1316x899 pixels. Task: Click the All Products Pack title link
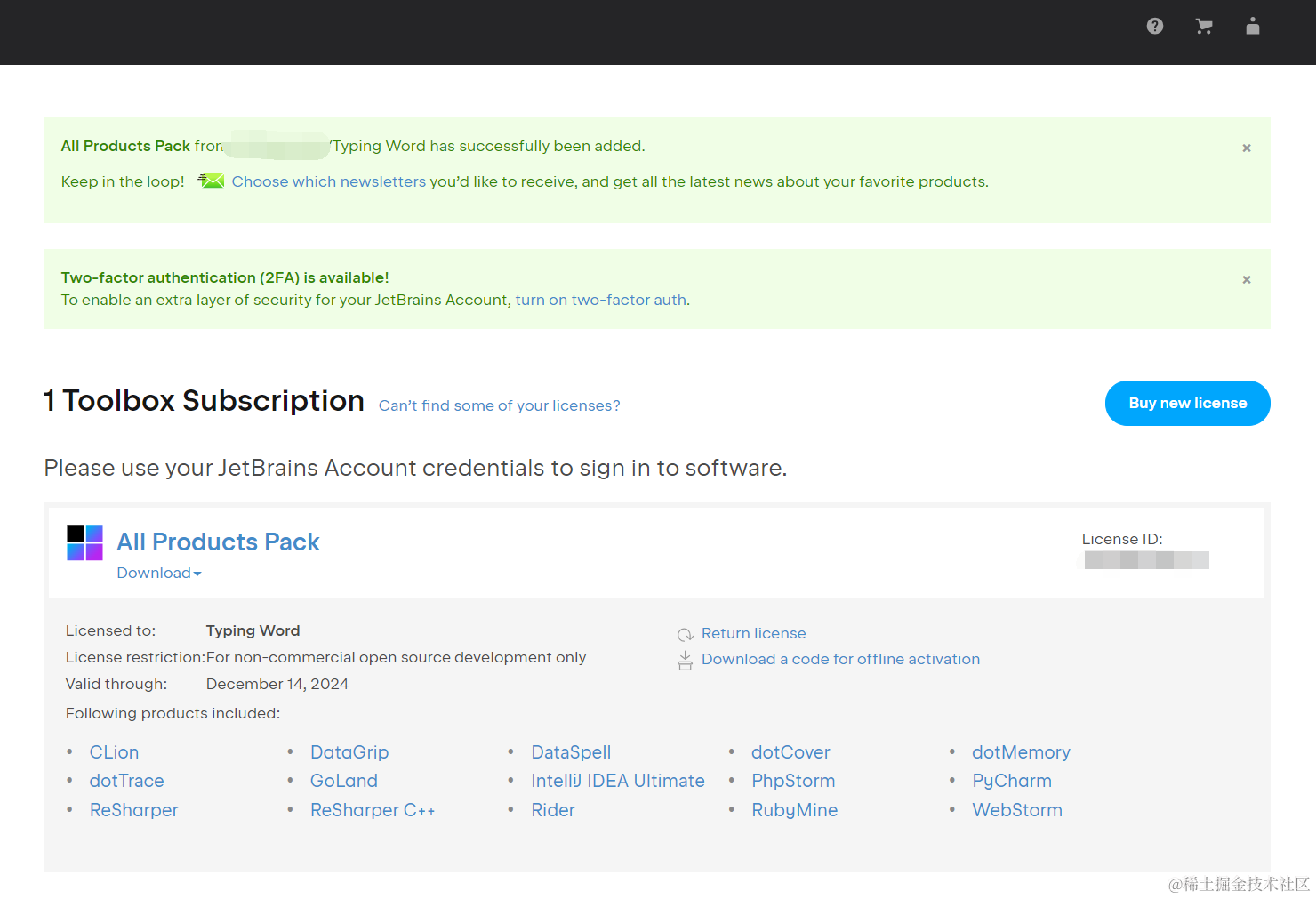tap(218, 542)
